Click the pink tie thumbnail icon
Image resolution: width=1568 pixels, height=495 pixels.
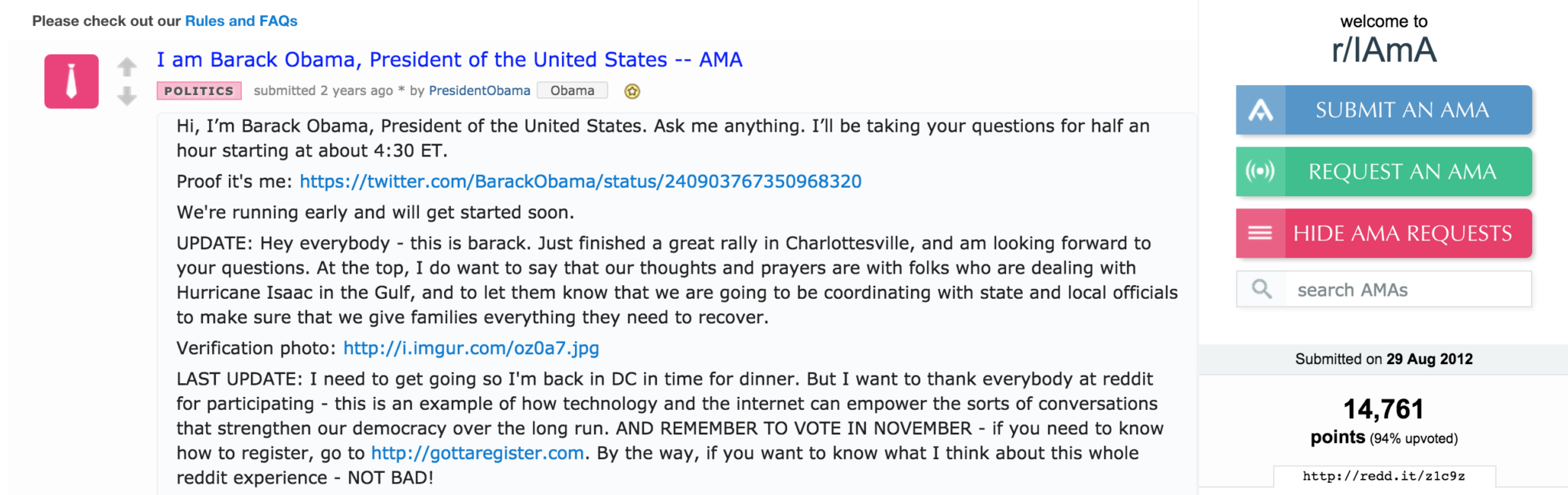[x=71, y=81]
